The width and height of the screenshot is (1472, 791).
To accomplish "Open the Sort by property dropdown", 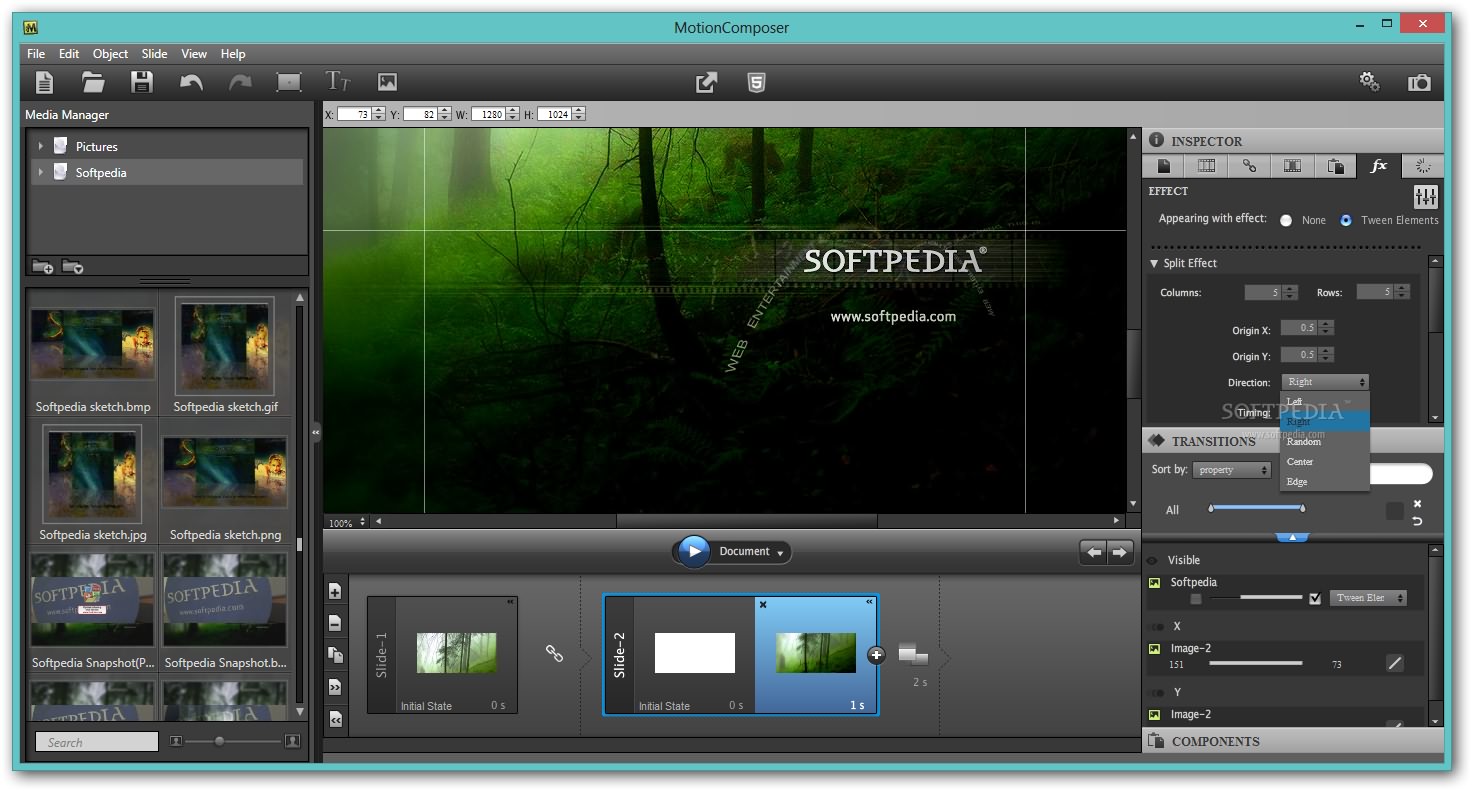I will [1231, 470].
